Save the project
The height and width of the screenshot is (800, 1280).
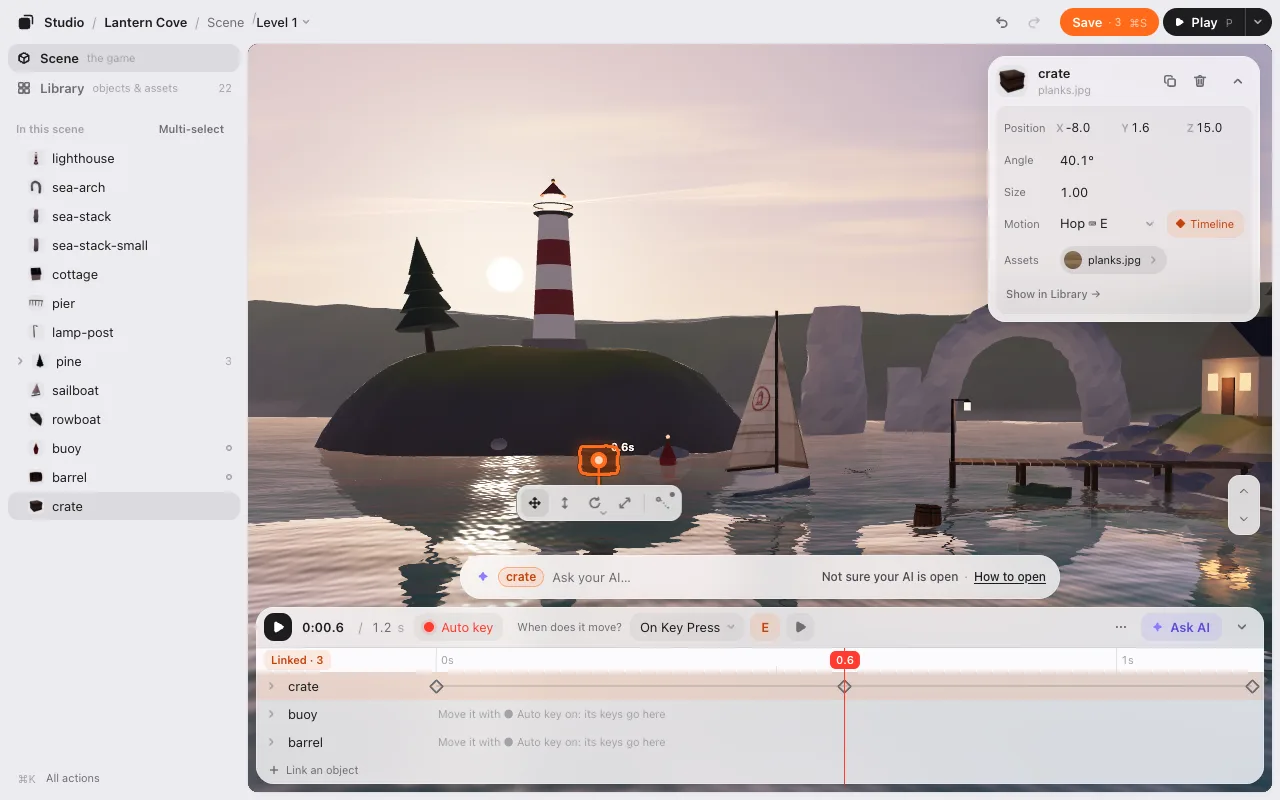1109,22
